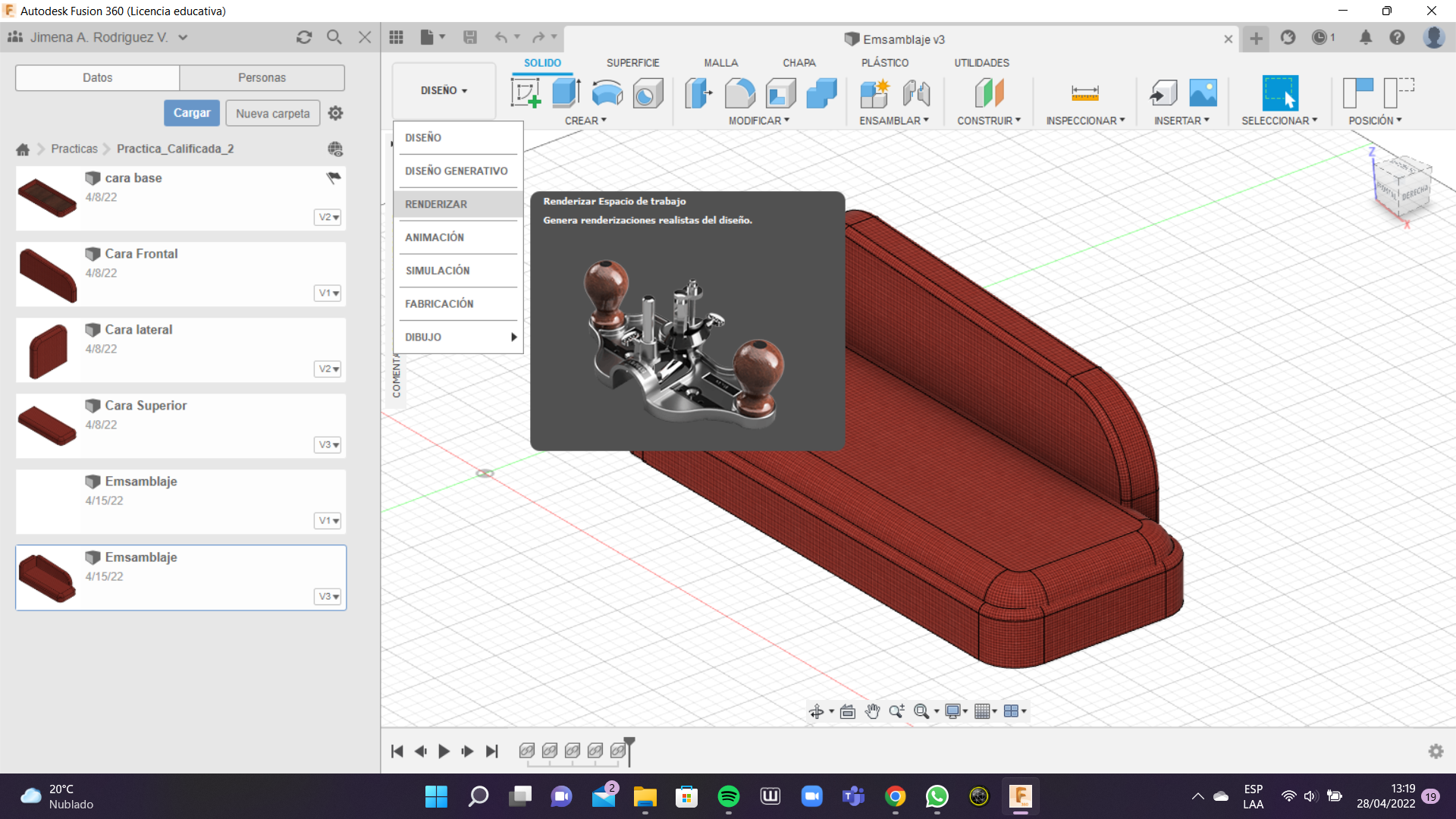Open data panel settings gear

coord(336,113)
